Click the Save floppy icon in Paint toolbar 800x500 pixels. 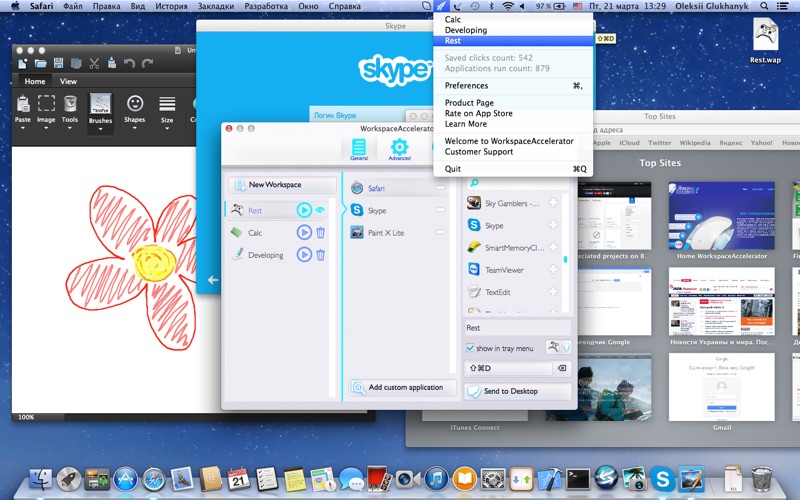59,63
